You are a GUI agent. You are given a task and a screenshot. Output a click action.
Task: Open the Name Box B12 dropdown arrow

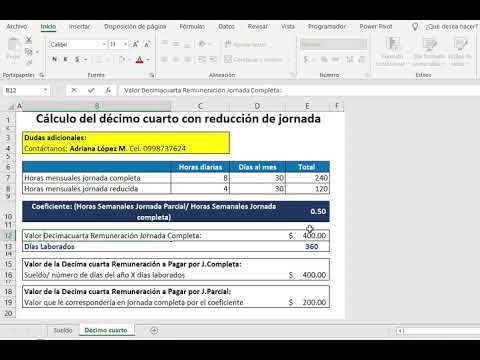[x=45, y=90]
